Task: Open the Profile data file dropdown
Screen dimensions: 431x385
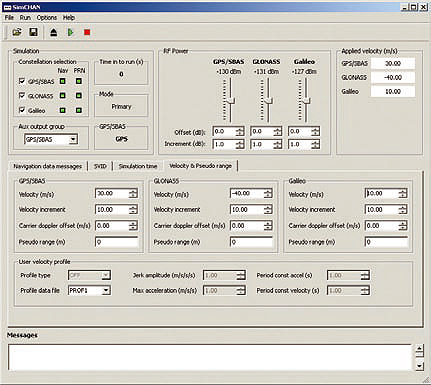Action: click(106, 291)
